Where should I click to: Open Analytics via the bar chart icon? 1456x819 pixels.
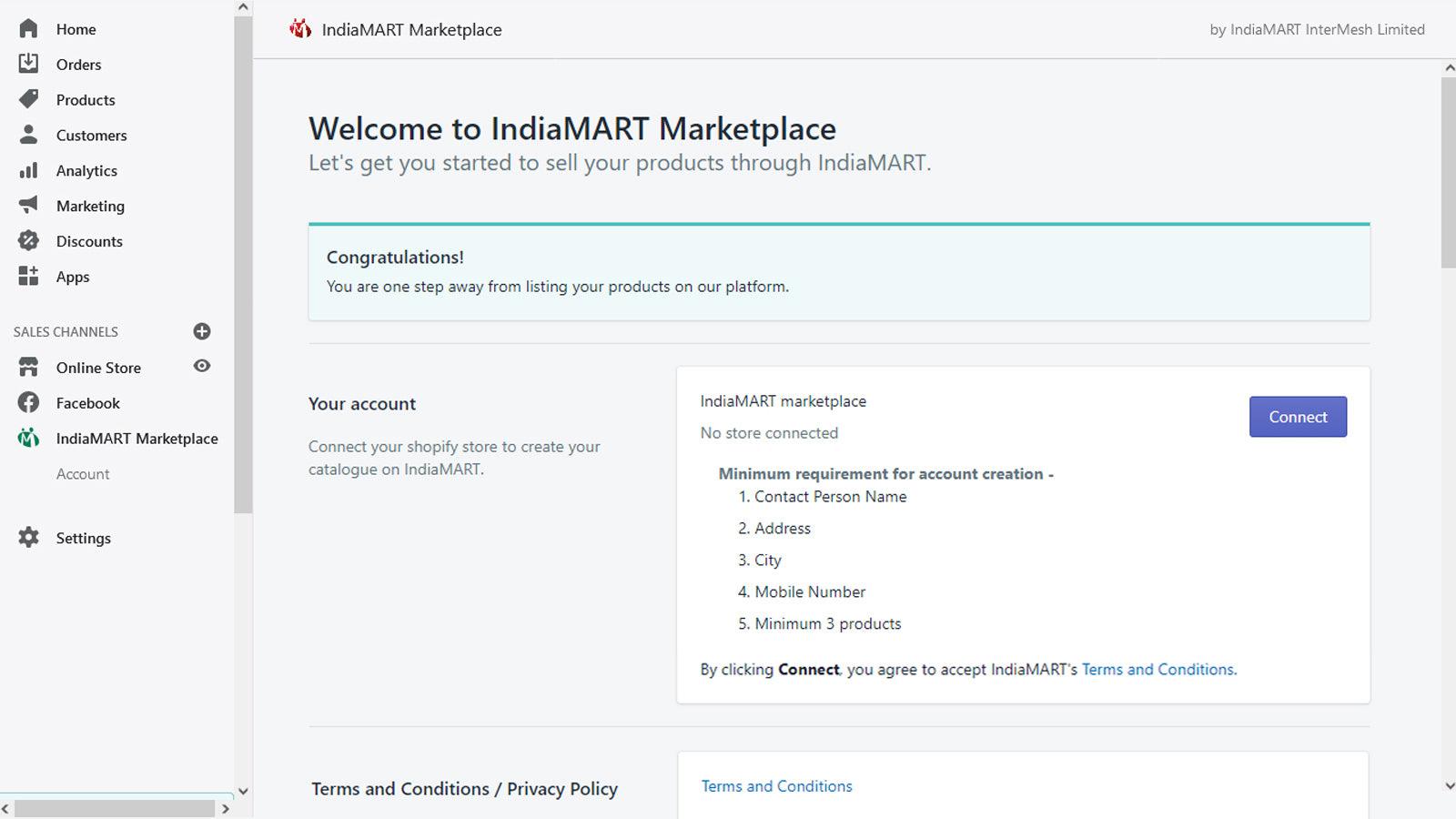[28, 170]
